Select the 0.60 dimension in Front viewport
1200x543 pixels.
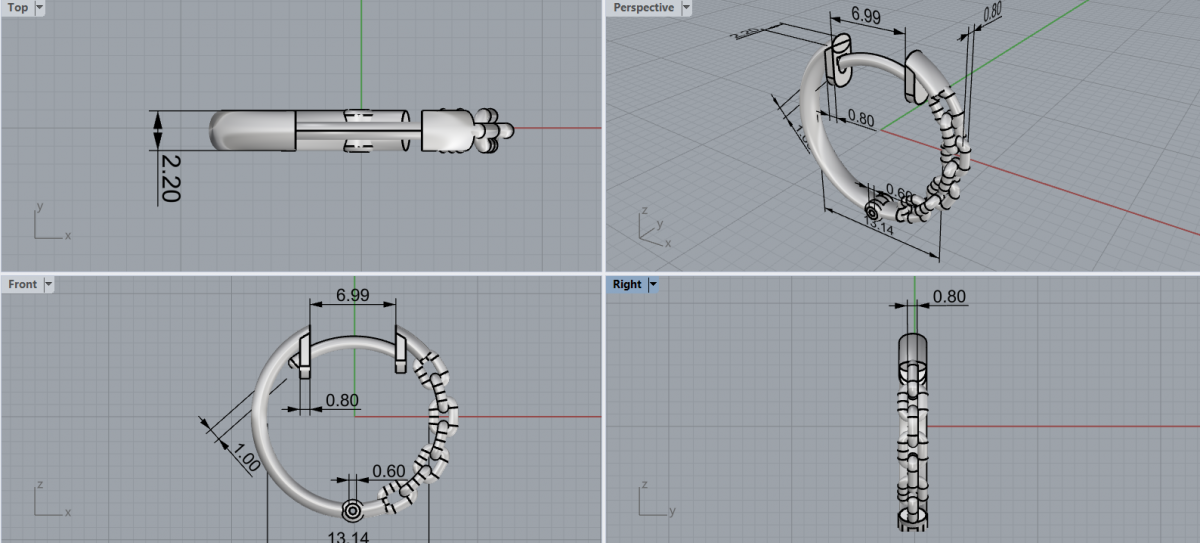click(x=389, y=471)
